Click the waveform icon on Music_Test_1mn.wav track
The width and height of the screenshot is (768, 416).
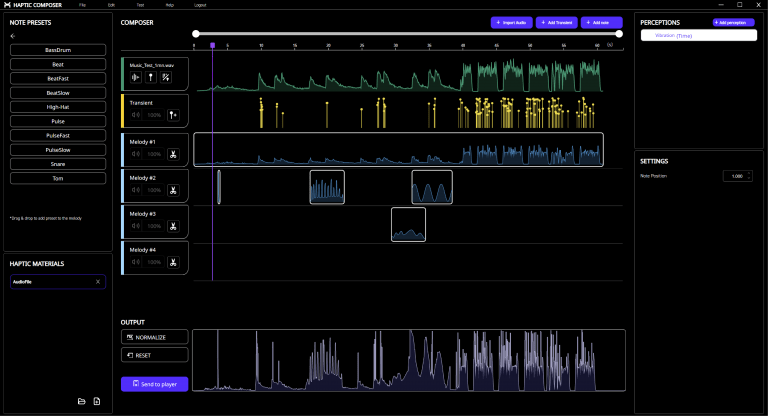(136, 78)
